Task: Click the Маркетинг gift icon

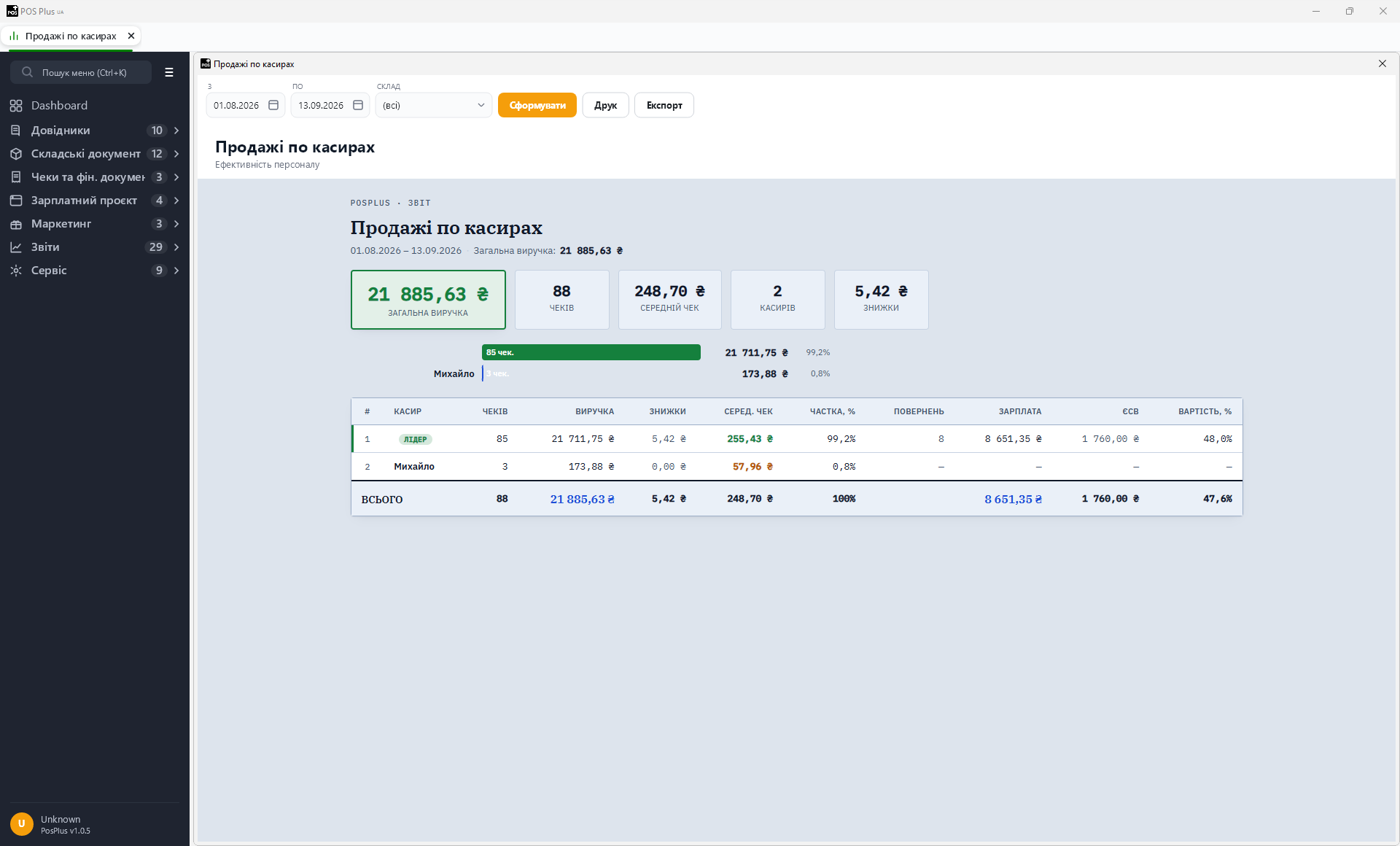Action: click(x=16, y=224)
